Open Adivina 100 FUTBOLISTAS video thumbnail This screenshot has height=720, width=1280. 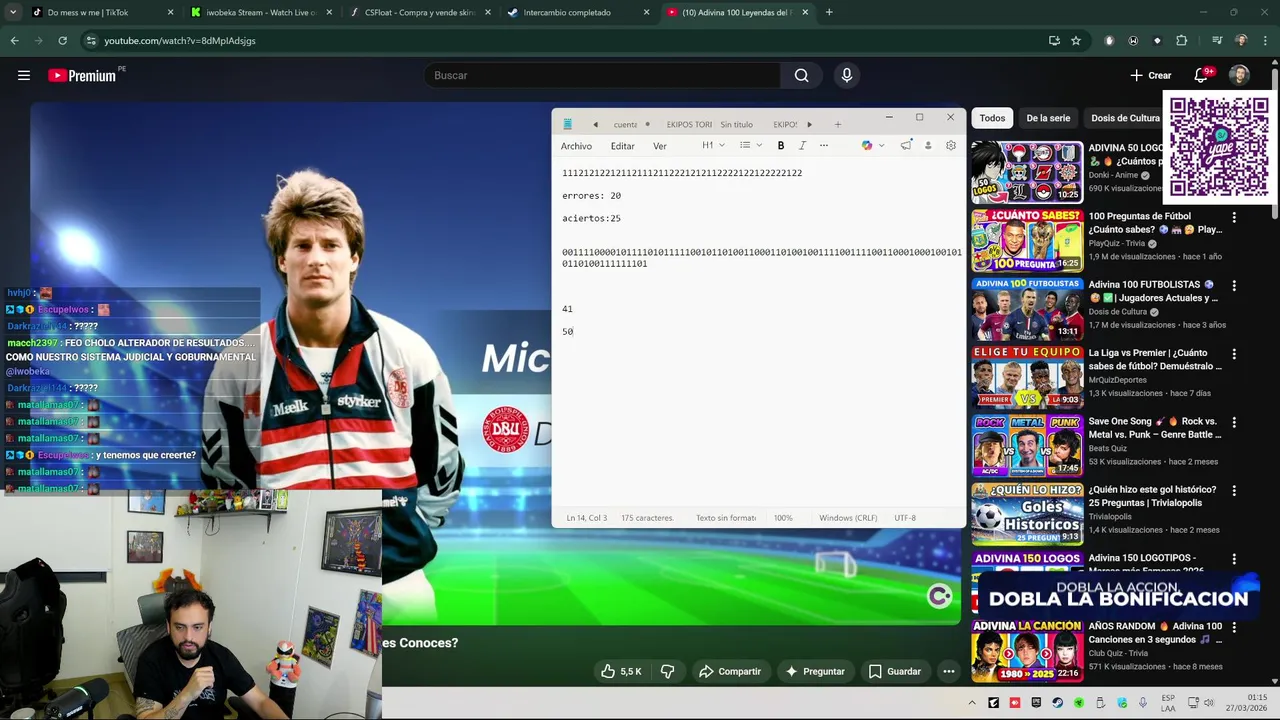pos(1027,309)
